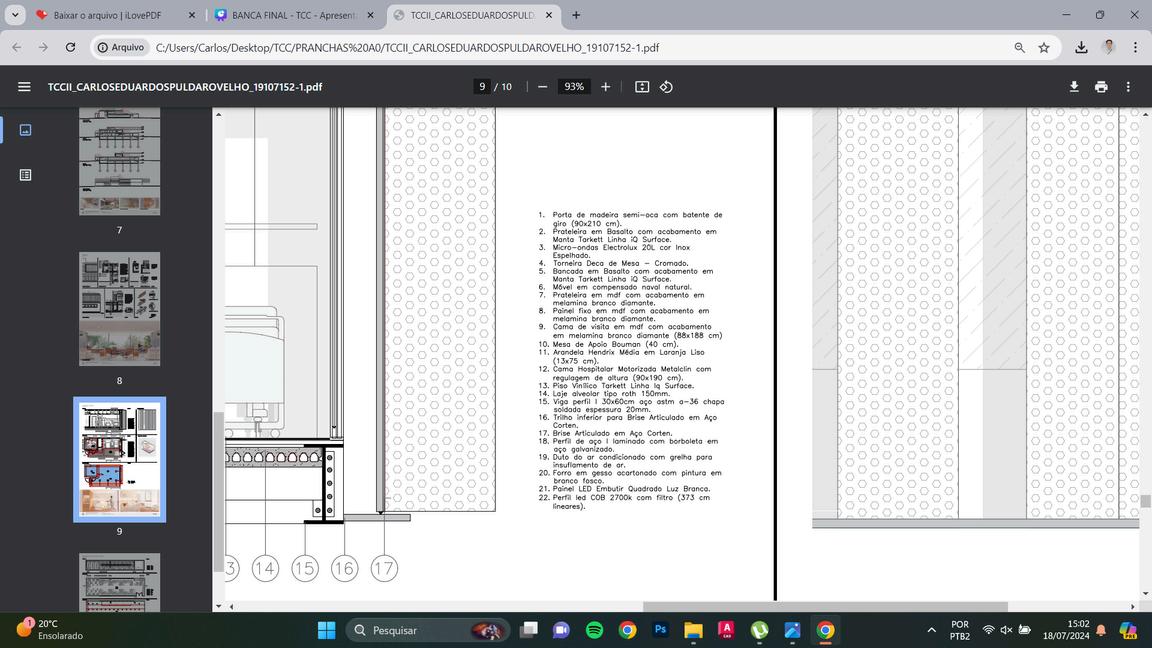This screenshot has height=648, width=1152.
Task: Zoom out the PDF
Action: 542,87
